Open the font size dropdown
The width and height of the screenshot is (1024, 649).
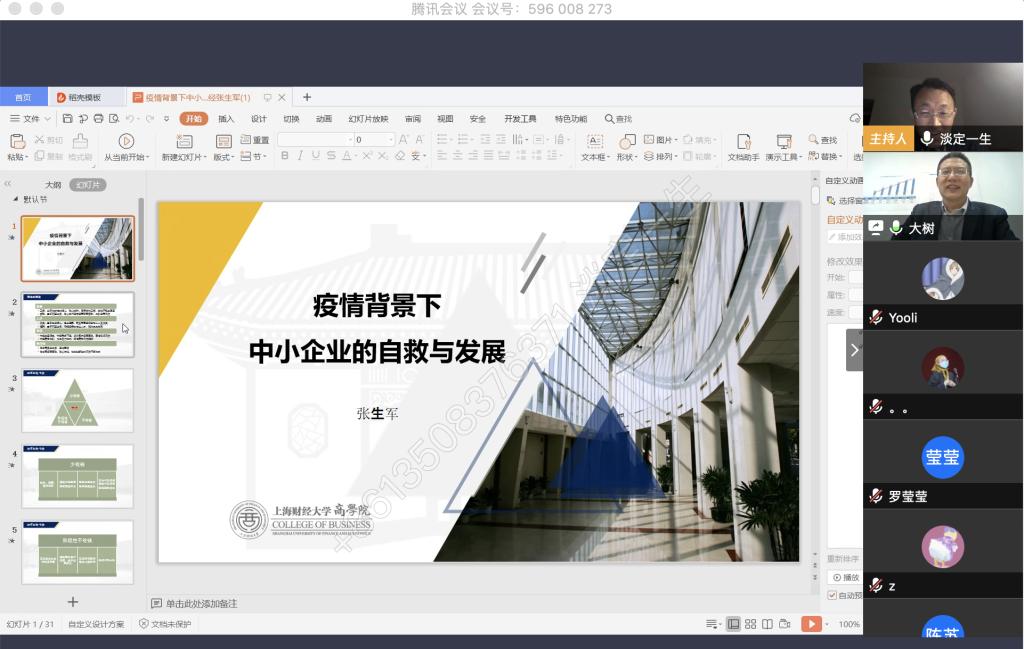[x=390, y=140]
